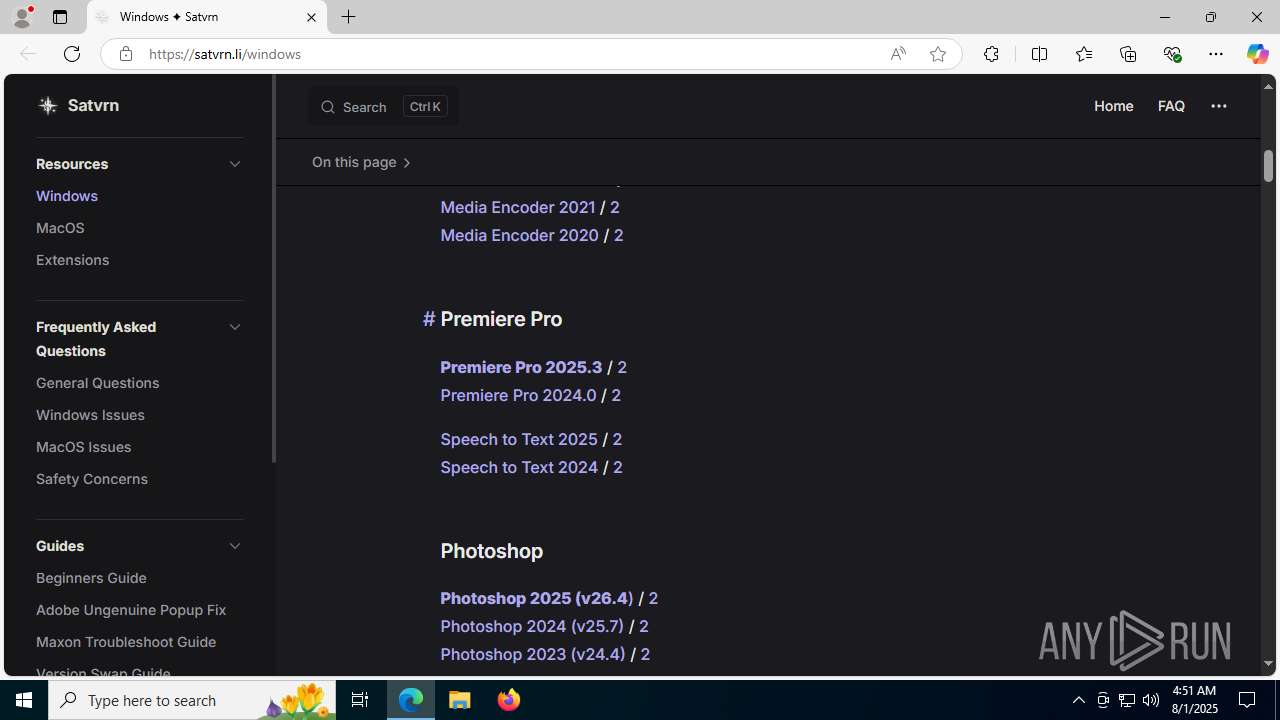Select Extensions in sidebar

point(72,260)
